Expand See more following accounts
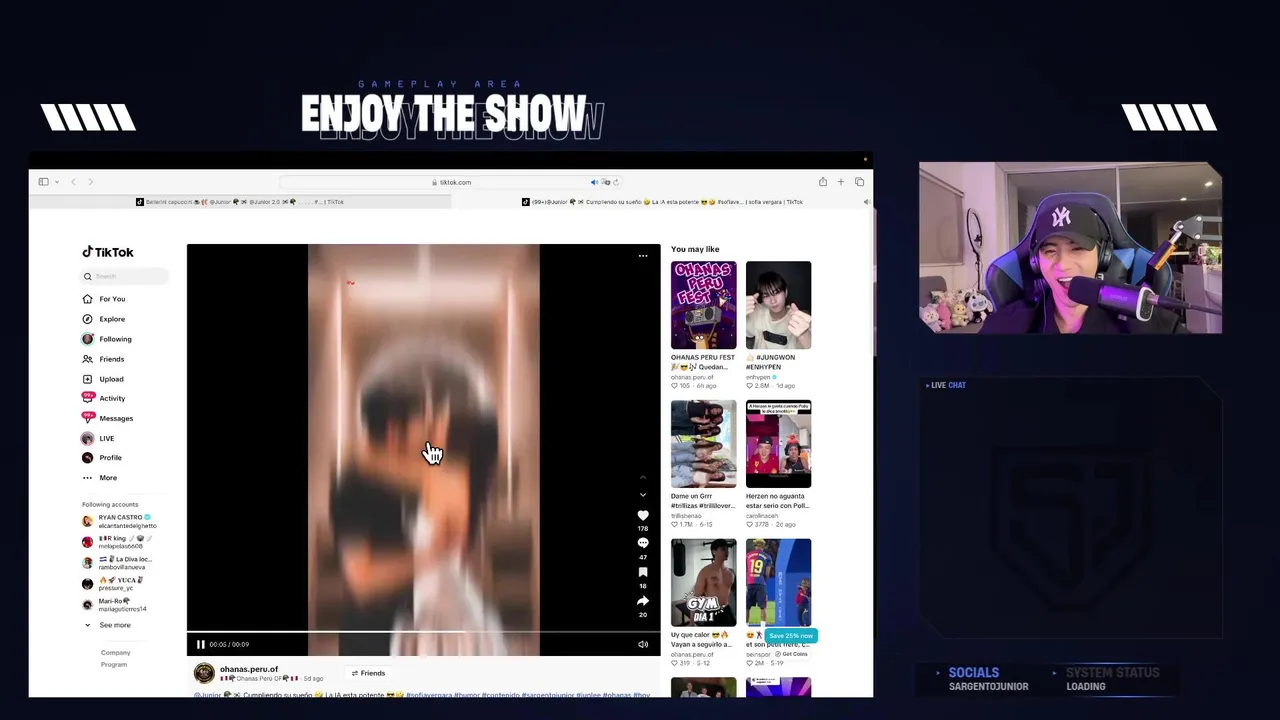 click(108, 625)
